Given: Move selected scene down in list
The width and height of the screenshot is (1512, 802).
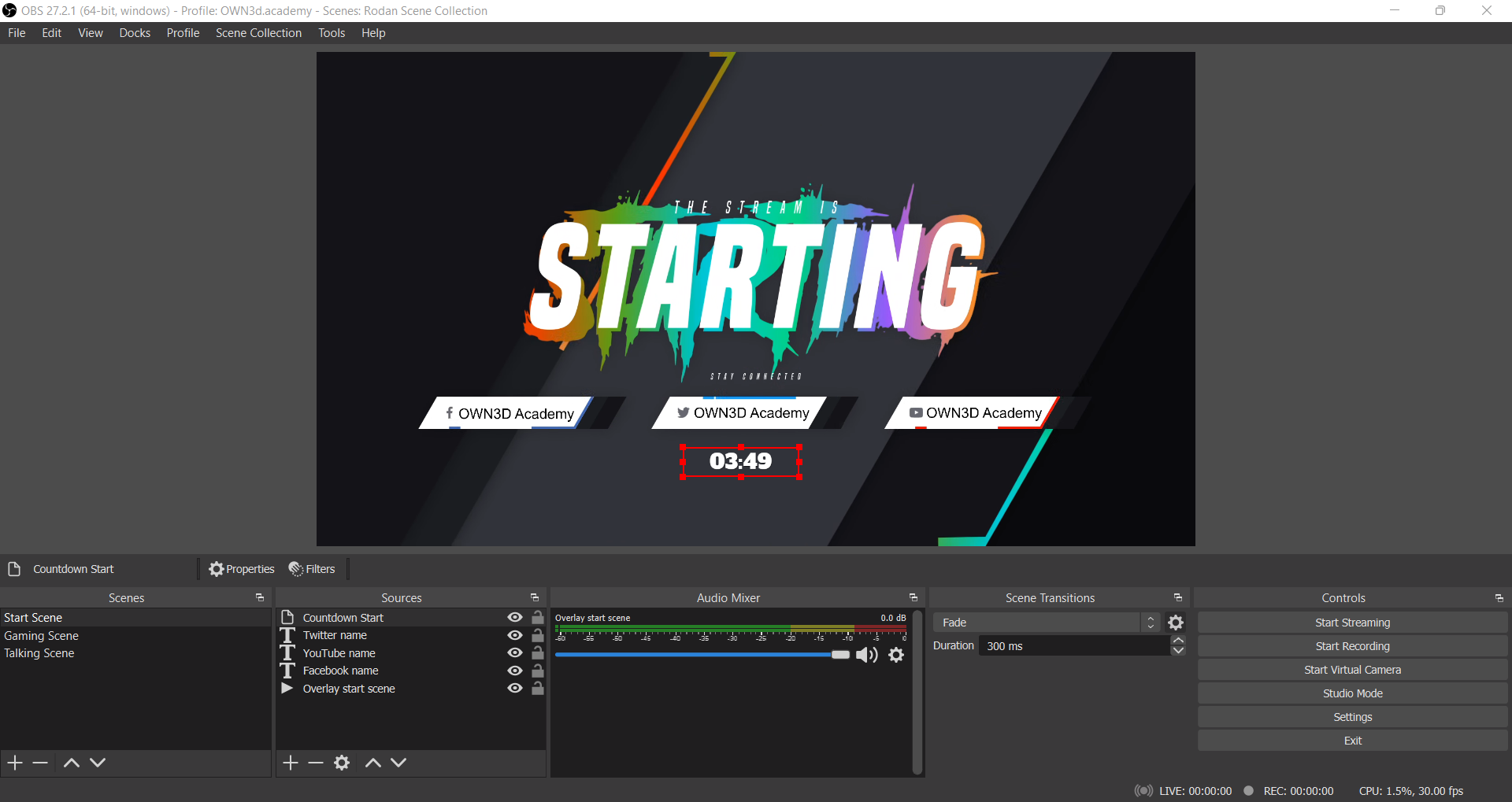Looking at the screenshot, I should [x=98, y=763].
